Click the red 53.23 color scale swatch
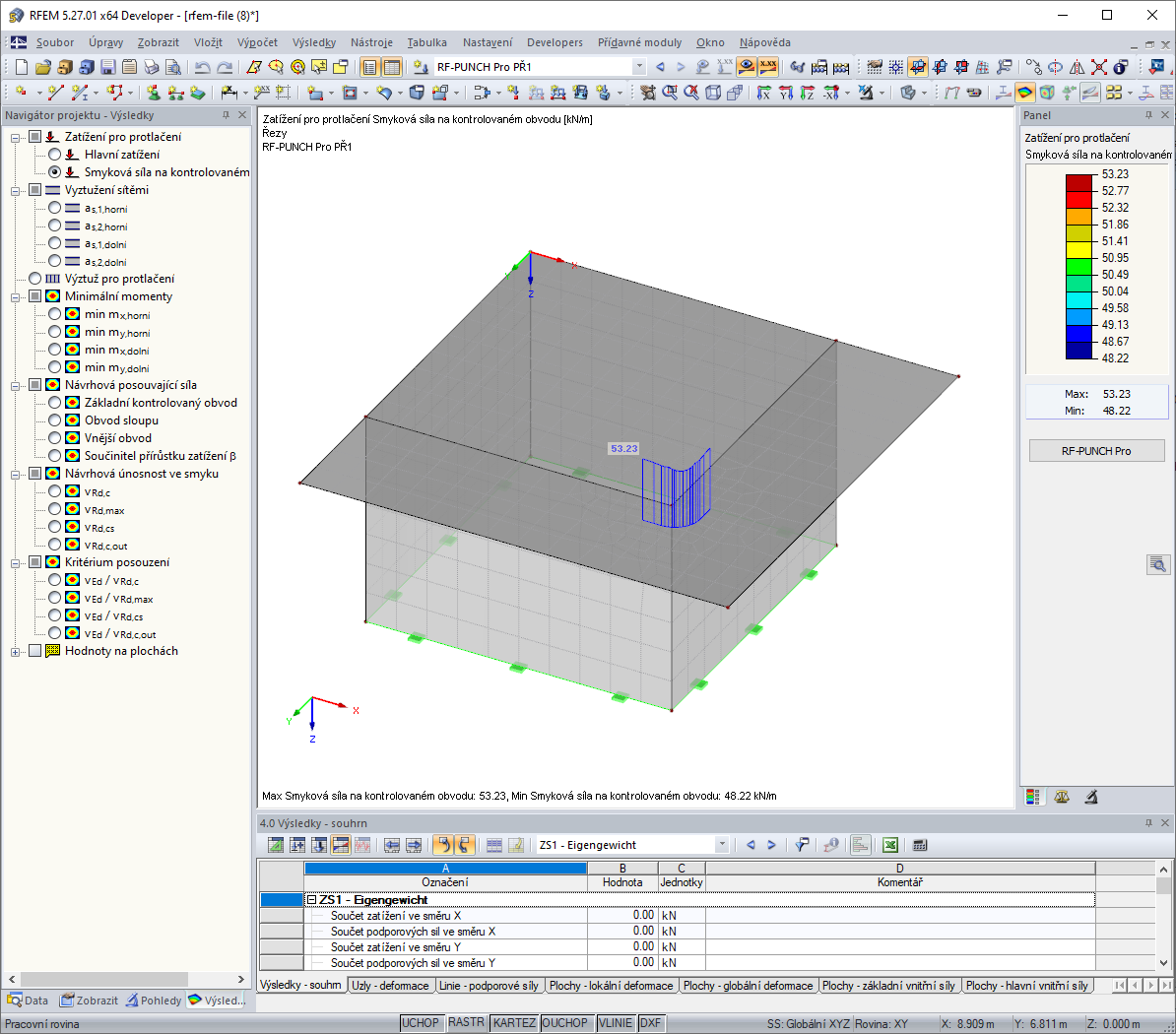1176x1034 pixels. click(x=1079, y=183)
